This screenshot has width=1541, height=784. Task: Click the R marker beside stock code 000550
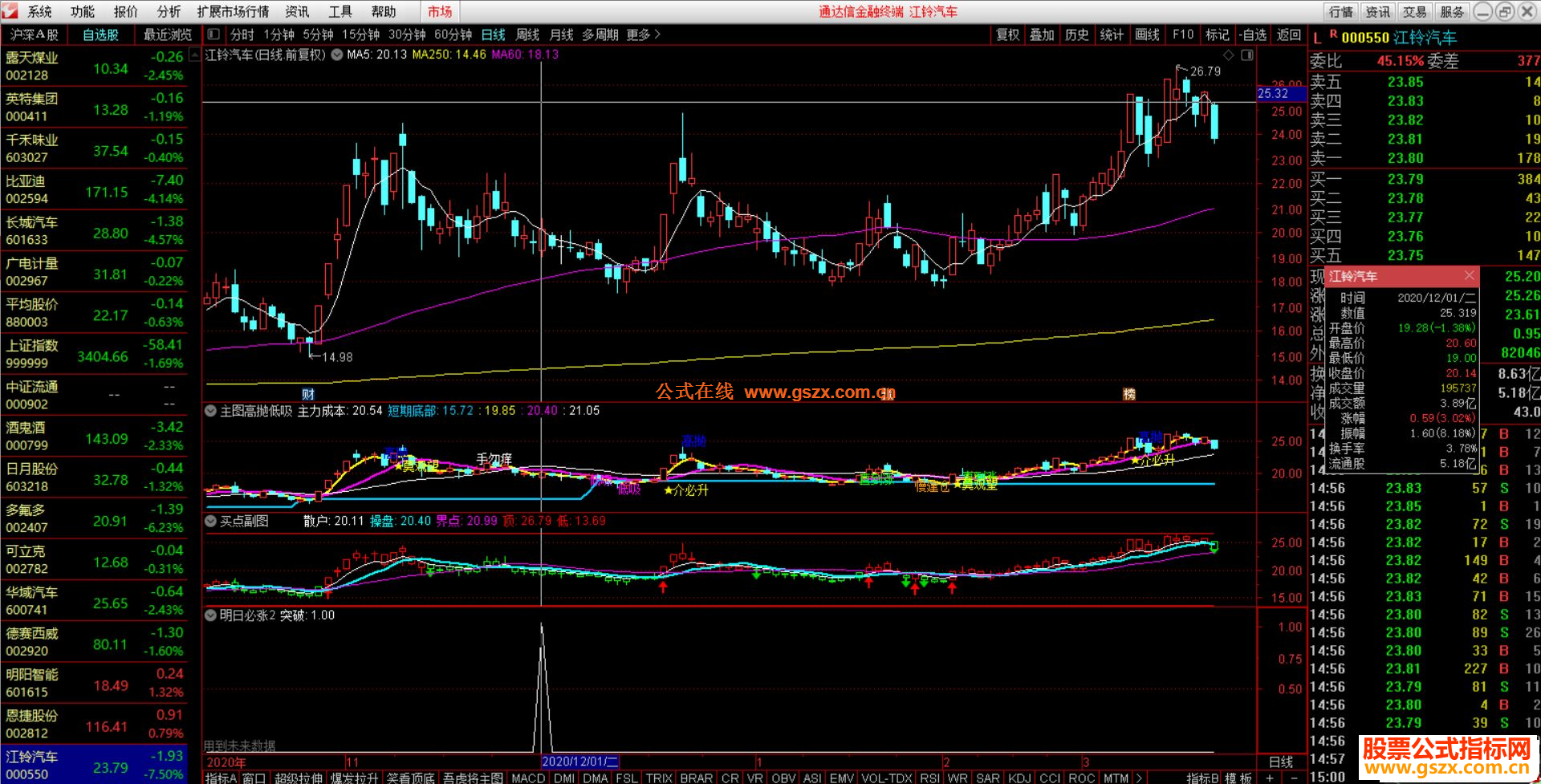pyautogui.click(x=1333, y=35)
